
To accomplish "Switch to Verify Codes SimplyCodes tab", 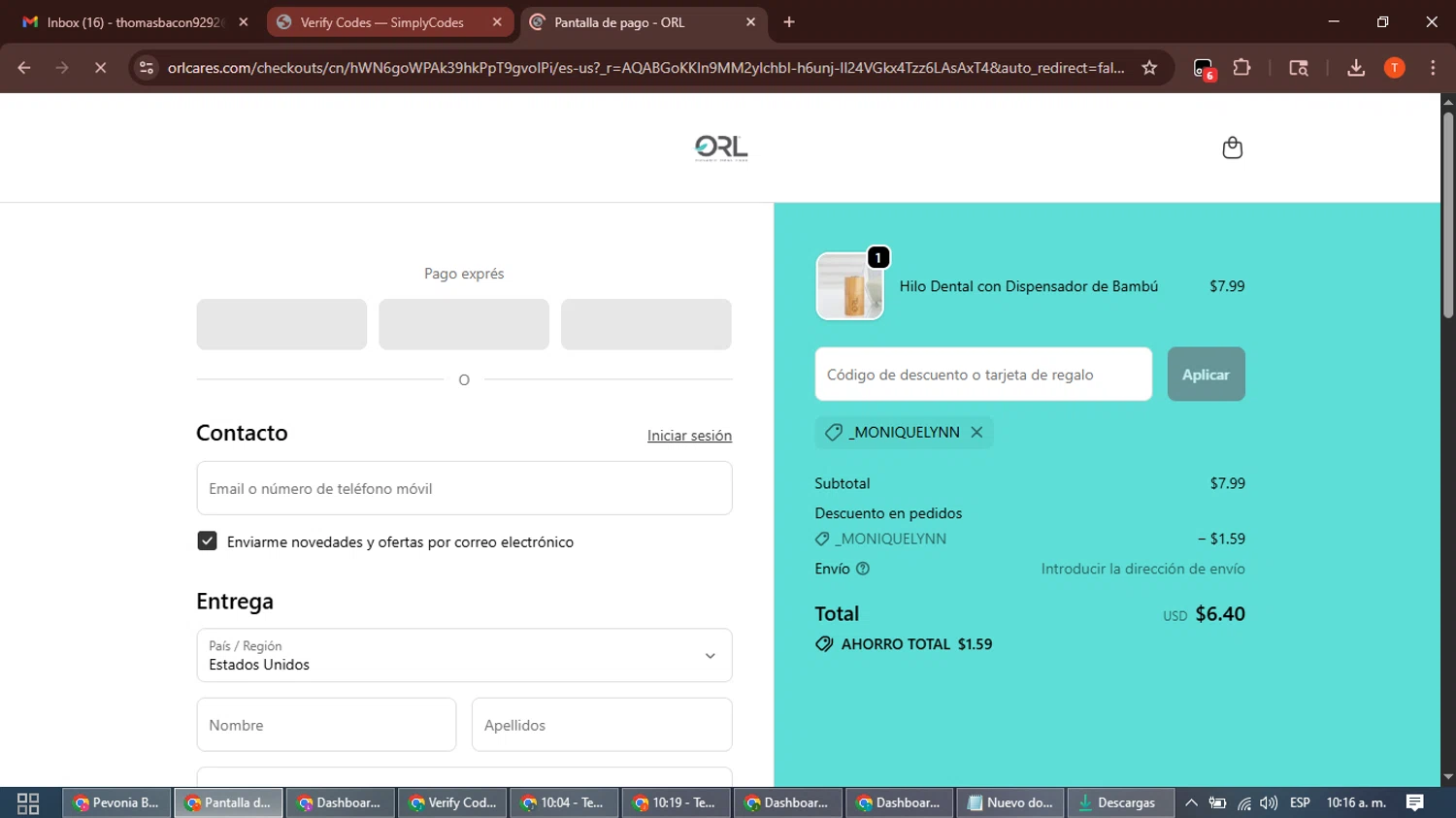I will tap(388, 22).
